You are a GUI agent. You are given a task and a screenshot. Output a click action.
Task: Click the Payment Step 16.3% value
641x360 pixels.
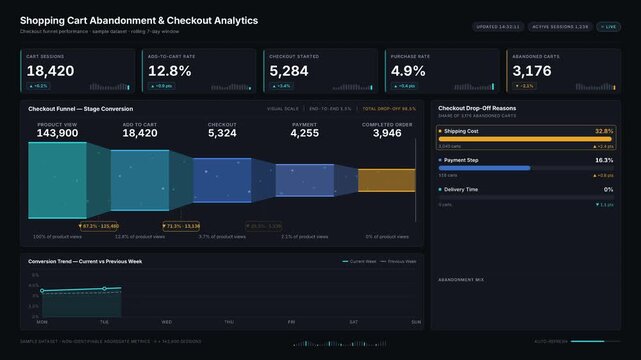pyautogui.click(x=604, y=160)
